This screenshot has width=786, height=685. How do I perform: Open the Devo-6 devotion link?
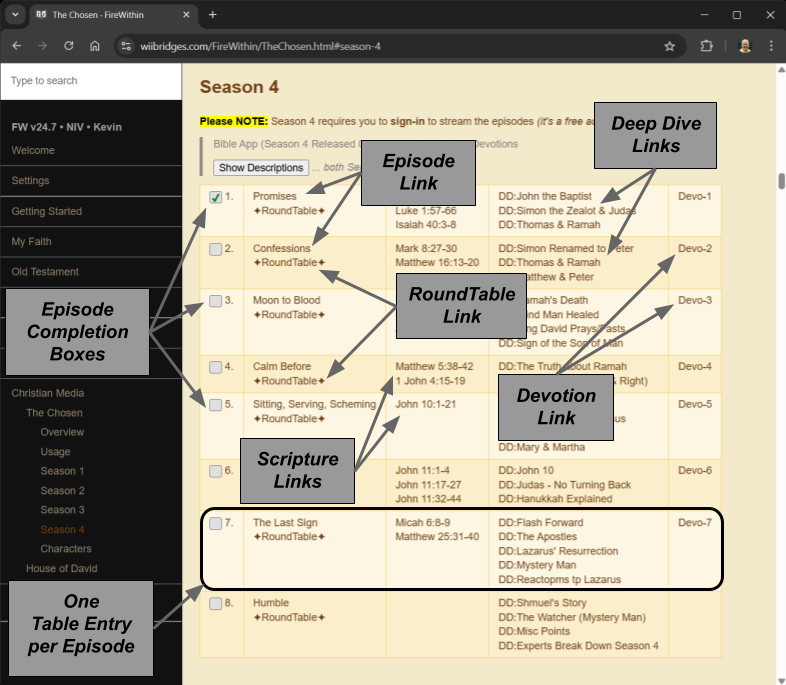coord(695,470)
